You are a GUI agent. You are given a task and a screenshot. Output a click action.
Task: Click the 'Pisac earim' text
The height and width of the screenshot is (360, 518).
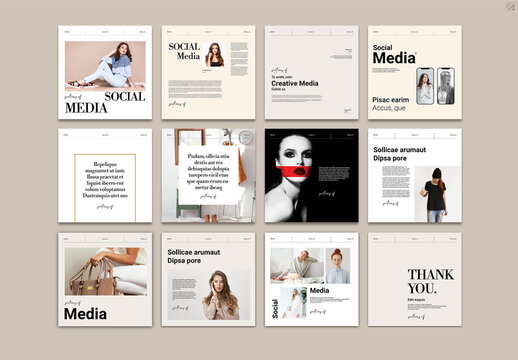pos(391,100)
